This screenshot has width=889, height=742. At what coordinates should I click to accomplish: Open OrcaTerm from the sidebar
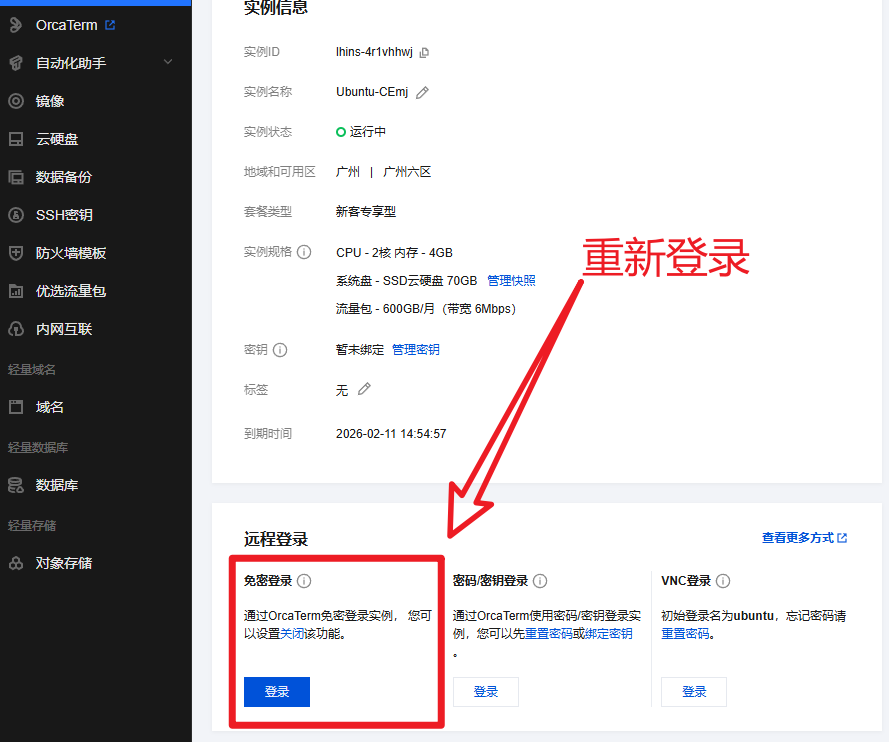pos(66,25)
